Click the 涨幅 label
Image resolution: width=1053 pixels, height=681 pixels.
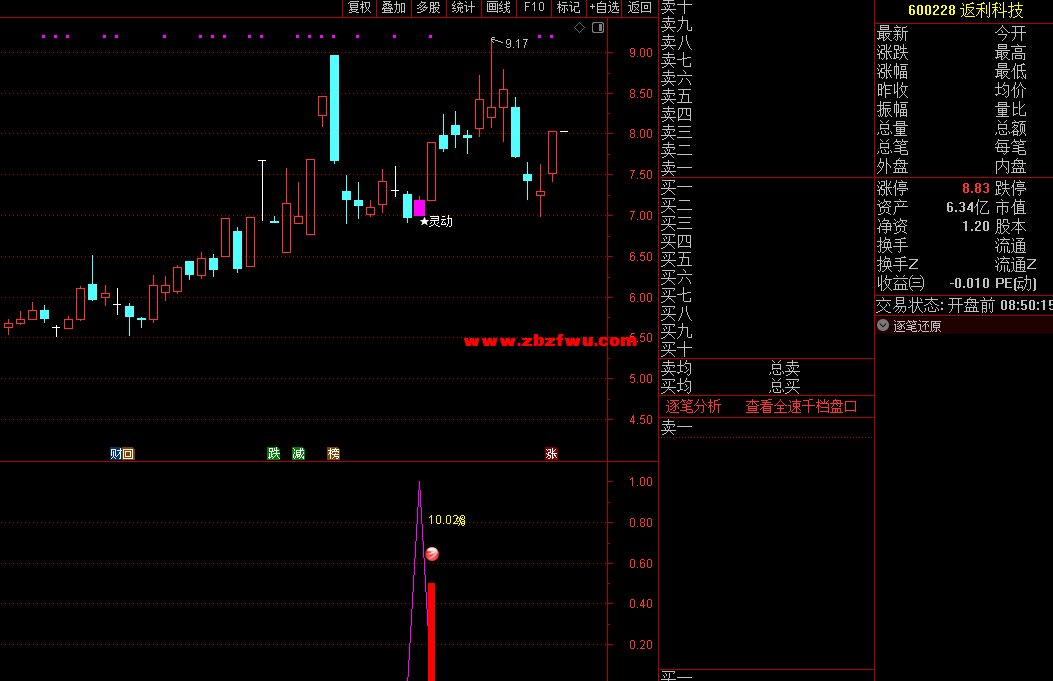click(892, 71)
